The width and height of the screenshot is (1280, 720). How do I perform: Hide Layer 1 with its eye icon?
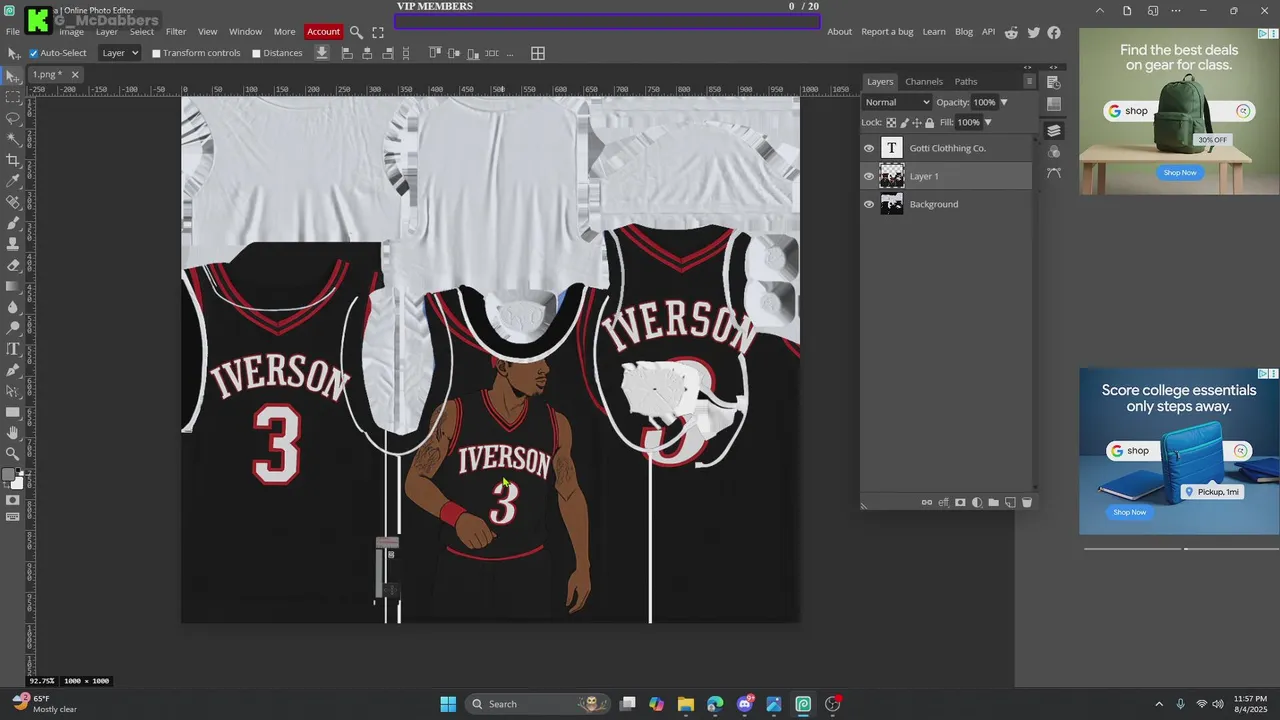point(869,176)
